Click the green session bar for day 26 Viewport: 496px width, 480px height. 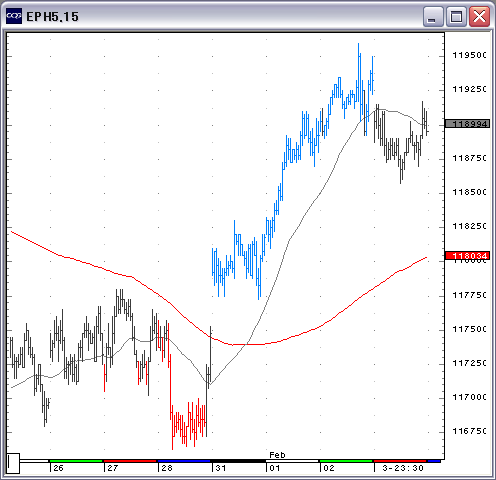click(76, 461)
